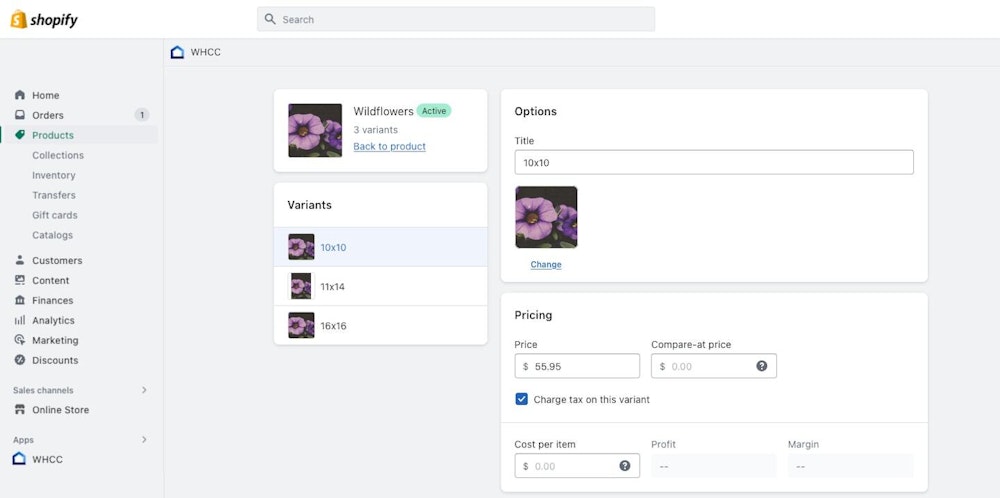Viewport: 1000px width, 498px height.
Task: Click the Analytics bar chart icon
Action: [20, 320]
